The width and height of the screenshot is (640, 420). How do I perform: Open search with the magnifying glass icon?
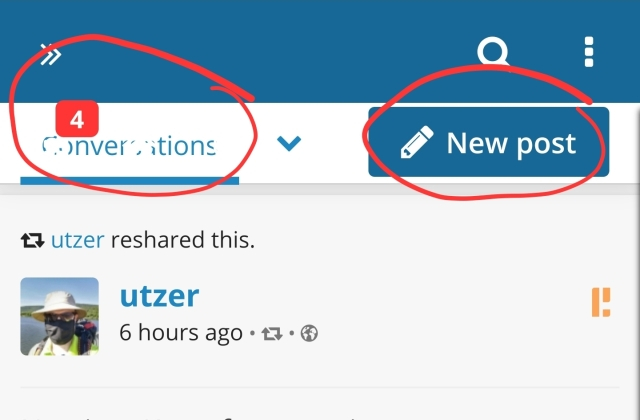tap(493, 52)
